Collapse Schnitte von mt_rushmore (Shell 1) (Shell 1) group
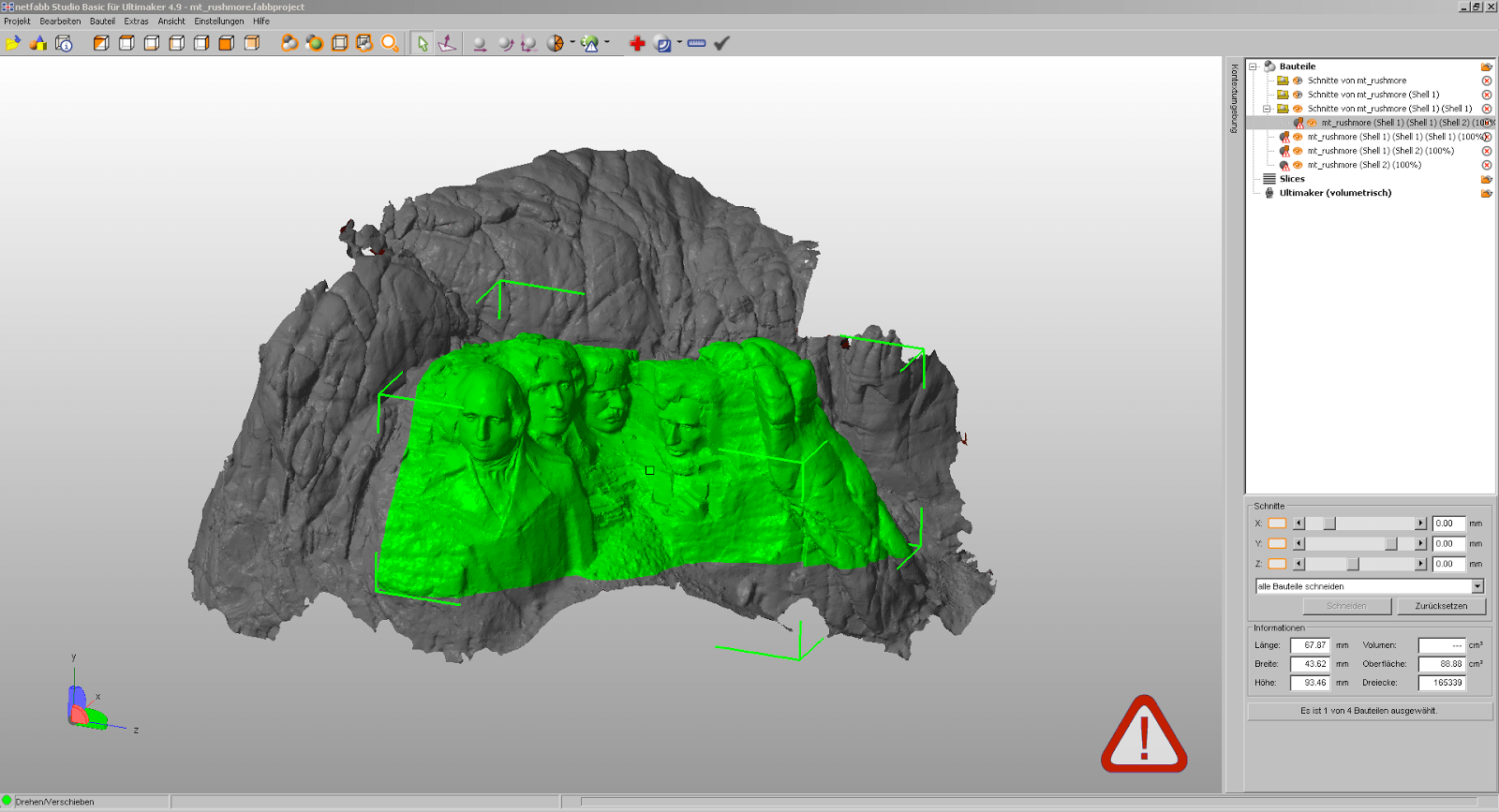 (x=1268, y=109)
